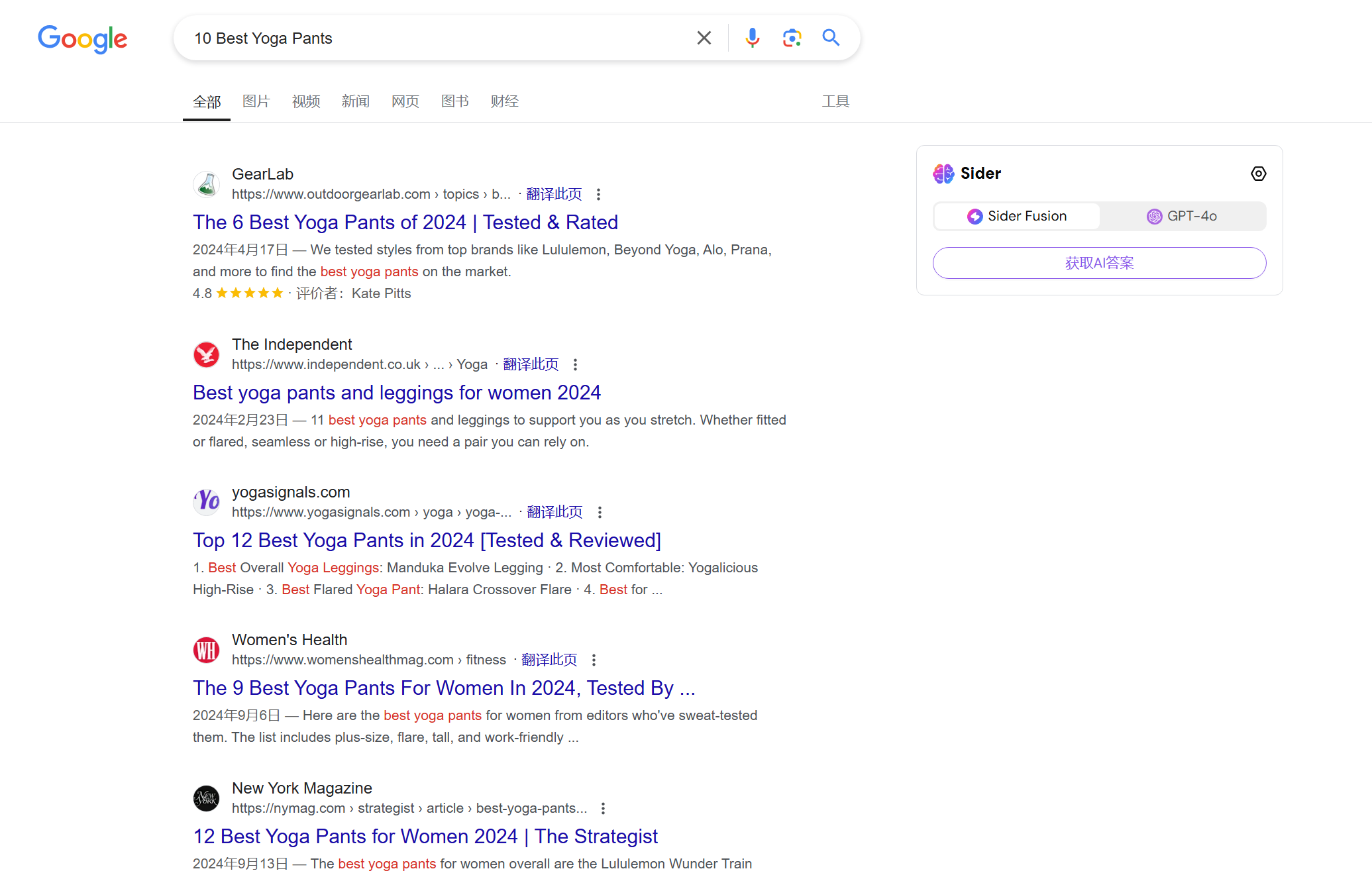Click The Independent site name

[292, 344]
